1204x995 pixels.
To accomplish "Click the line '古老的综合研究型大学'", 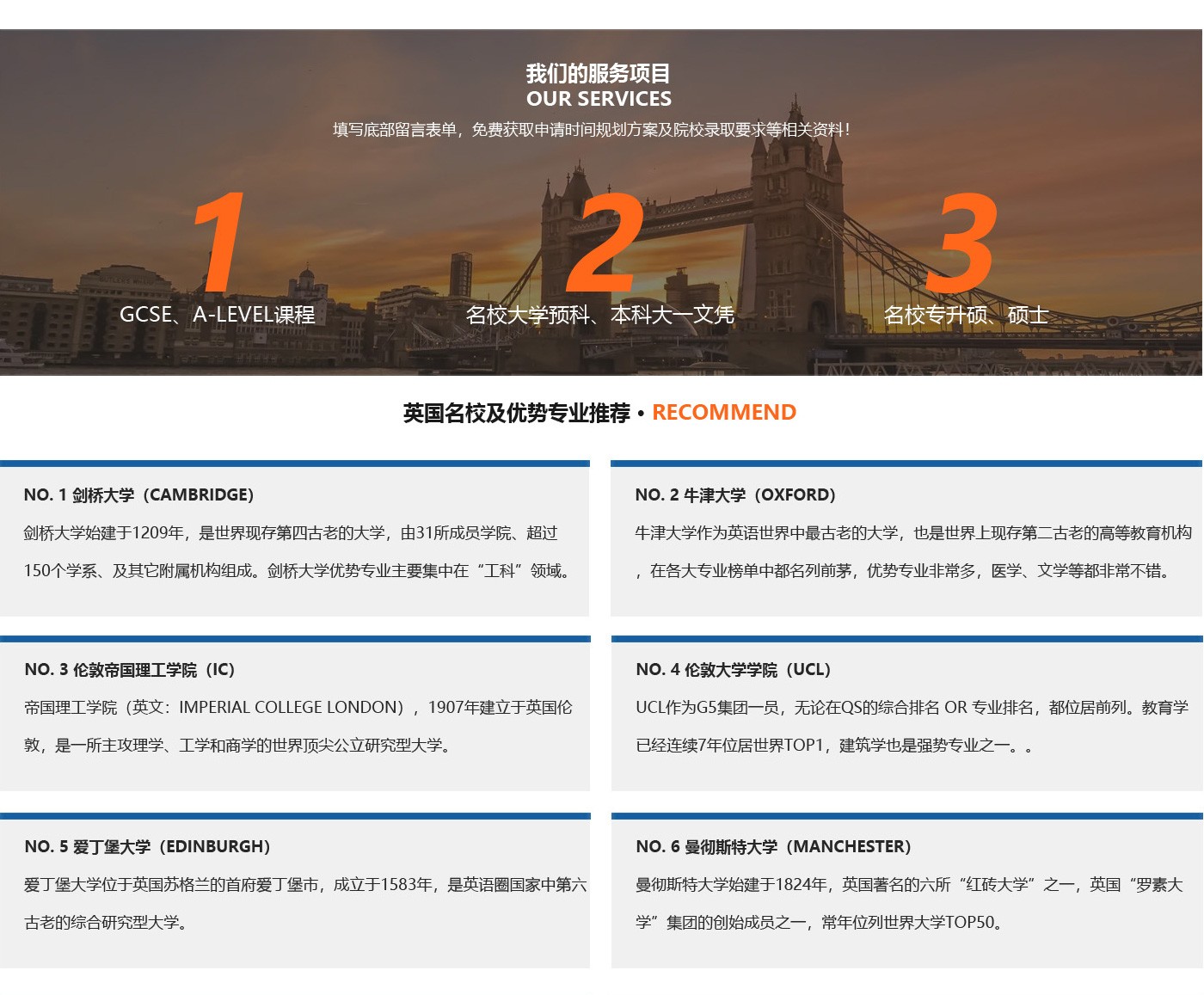I will [x=107, y=923].
